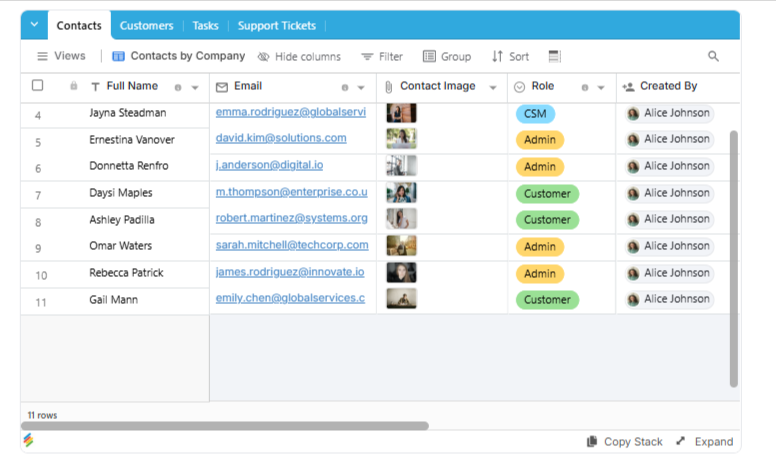Click the horizontal scrollbar
The image size is (776, 461).
coord(225,426)
